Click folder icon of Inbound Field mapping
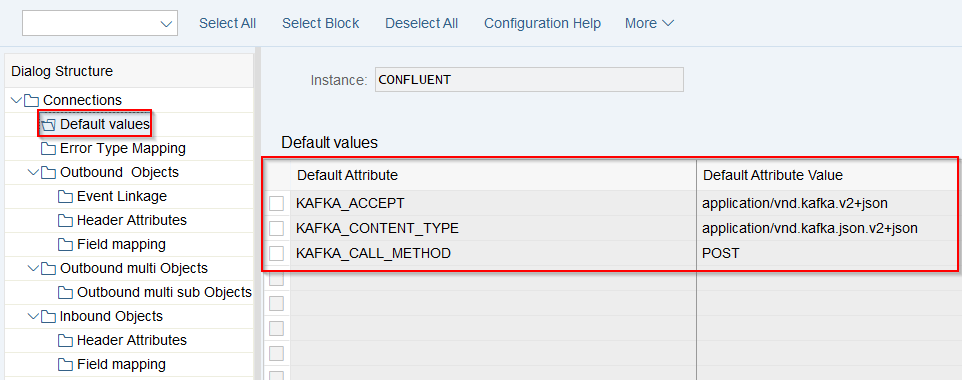 66,365
